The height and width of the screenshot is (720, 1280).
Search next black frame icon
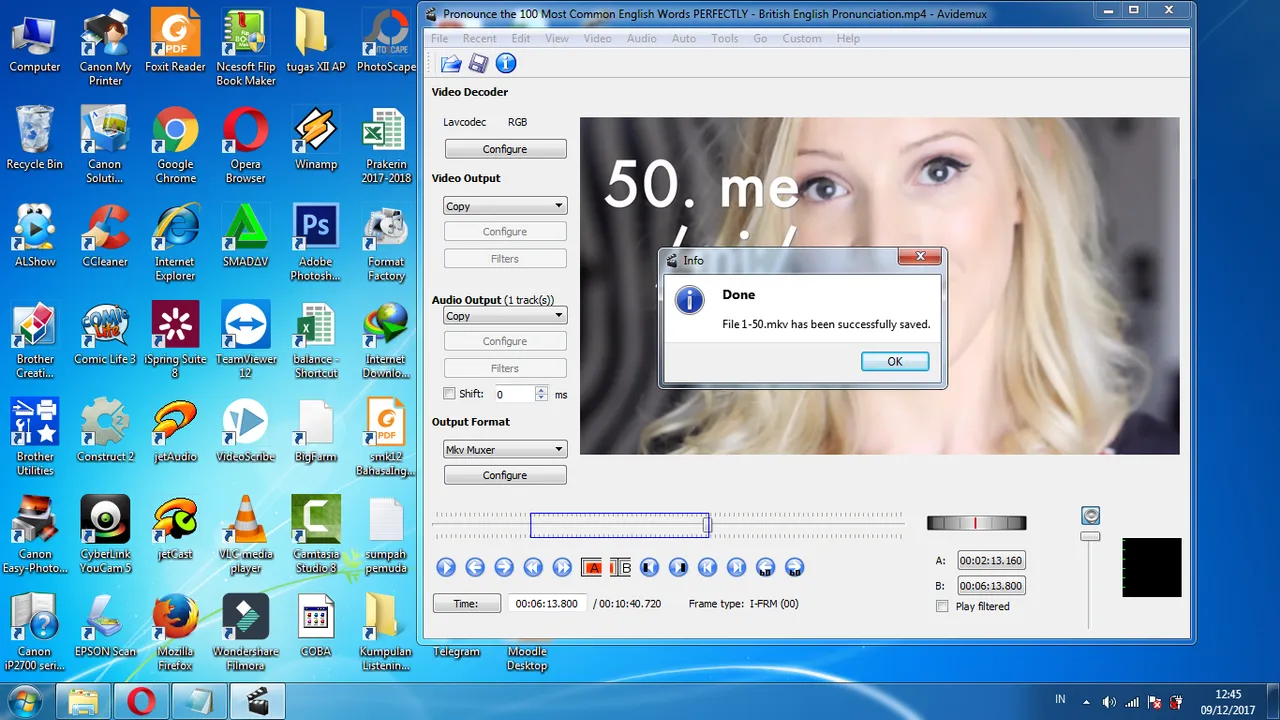(x=678, y=567)
